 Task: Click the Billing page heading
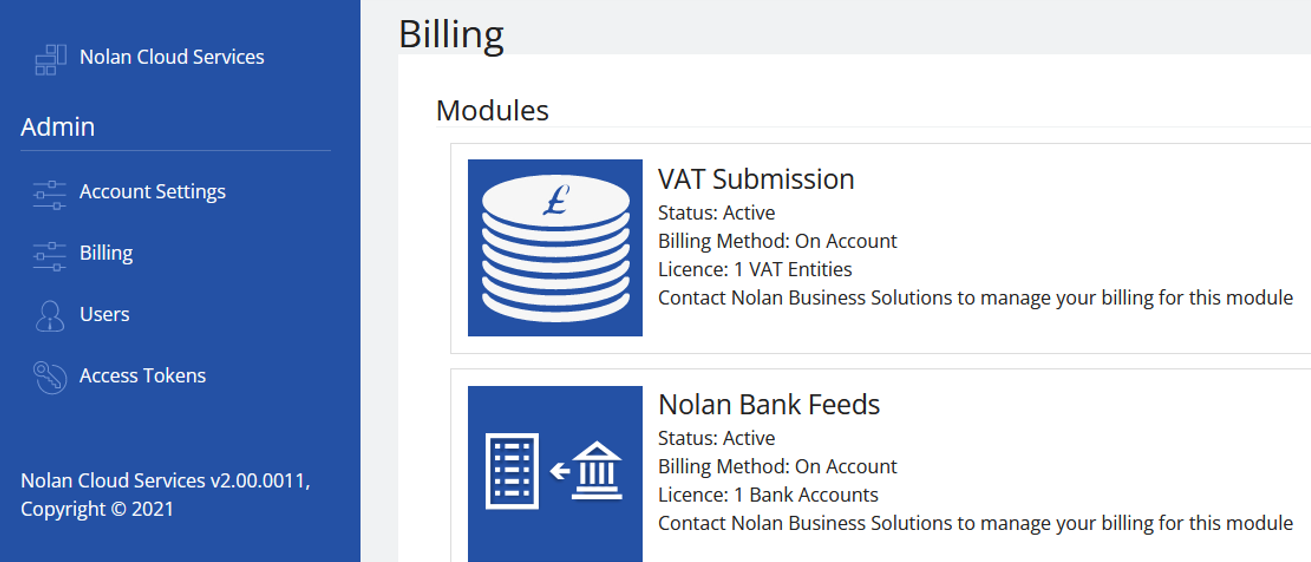pos(451,33)
